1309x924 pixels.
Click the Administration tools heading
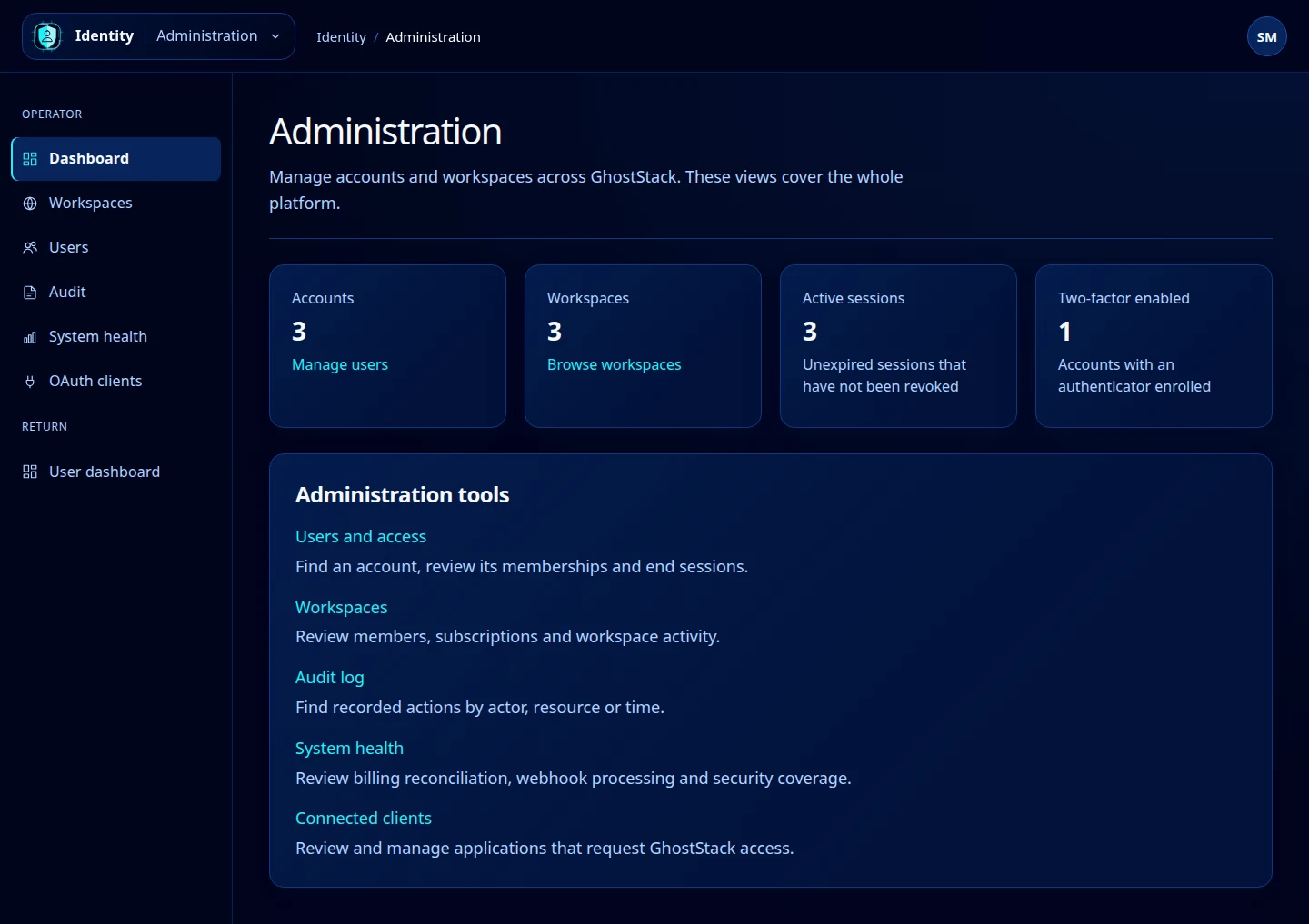point(403,495)
